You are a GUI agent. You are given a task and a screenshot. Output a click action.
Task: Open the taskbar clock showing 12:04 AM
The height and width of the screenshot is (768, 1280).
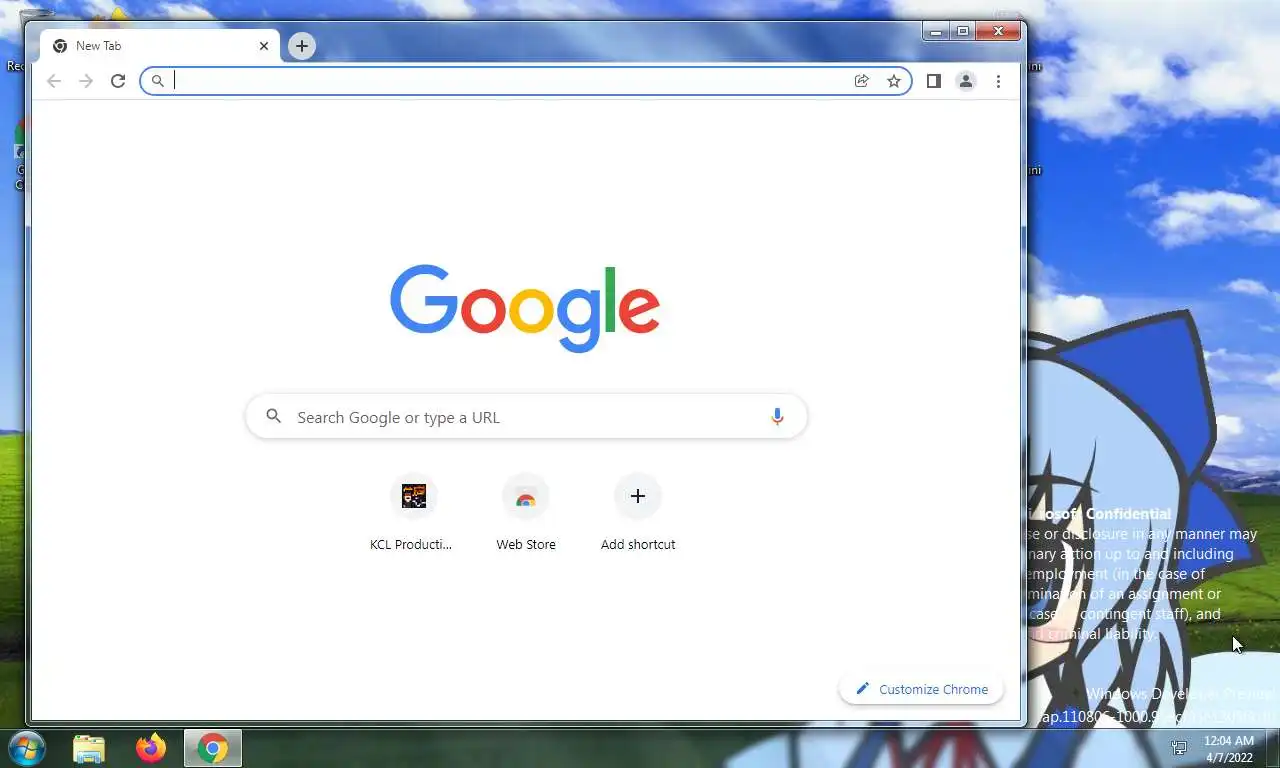tap(1228, 748)
